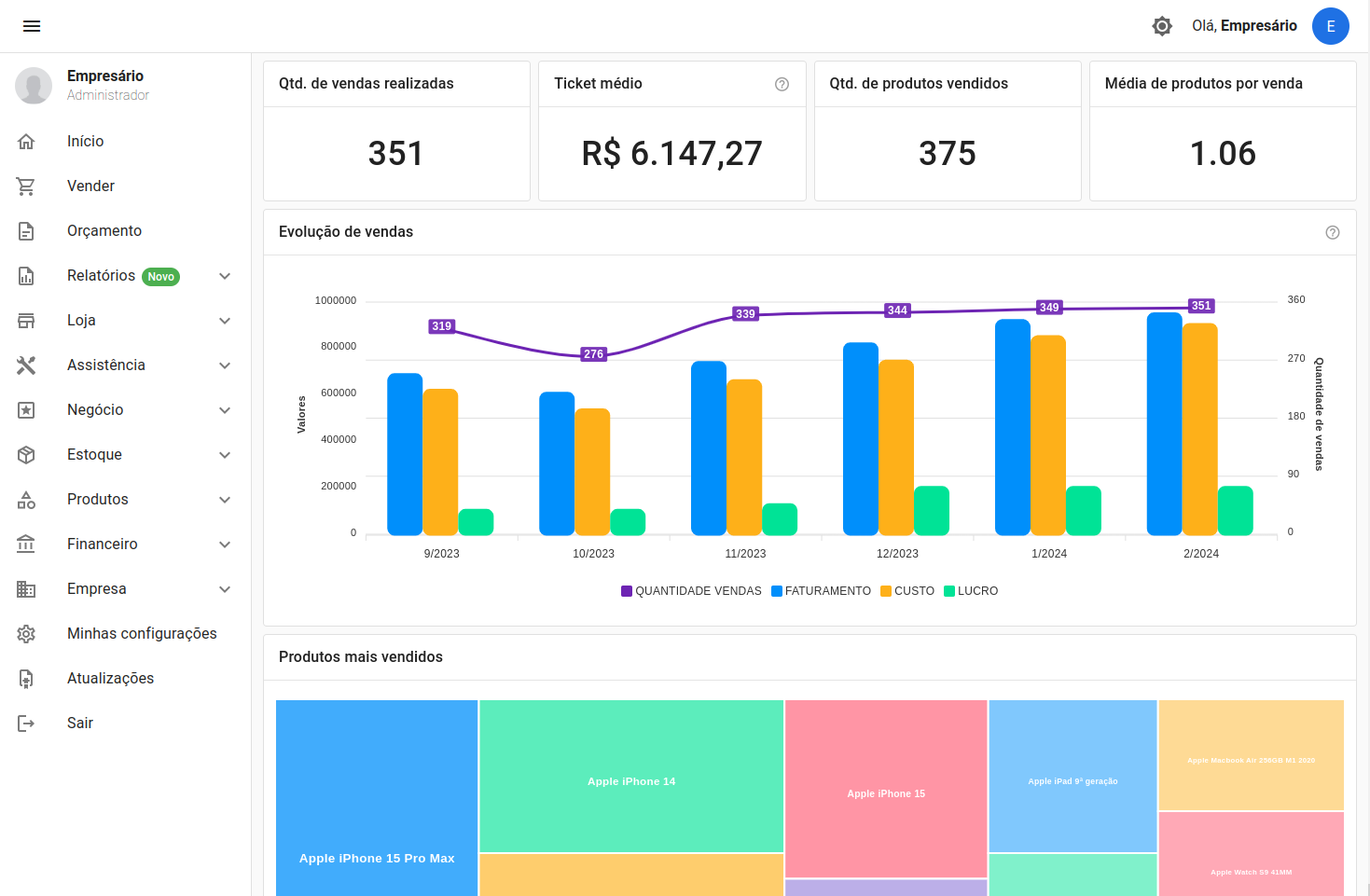Open the Evolução de vendas help icon

(x=1332, y=232)
